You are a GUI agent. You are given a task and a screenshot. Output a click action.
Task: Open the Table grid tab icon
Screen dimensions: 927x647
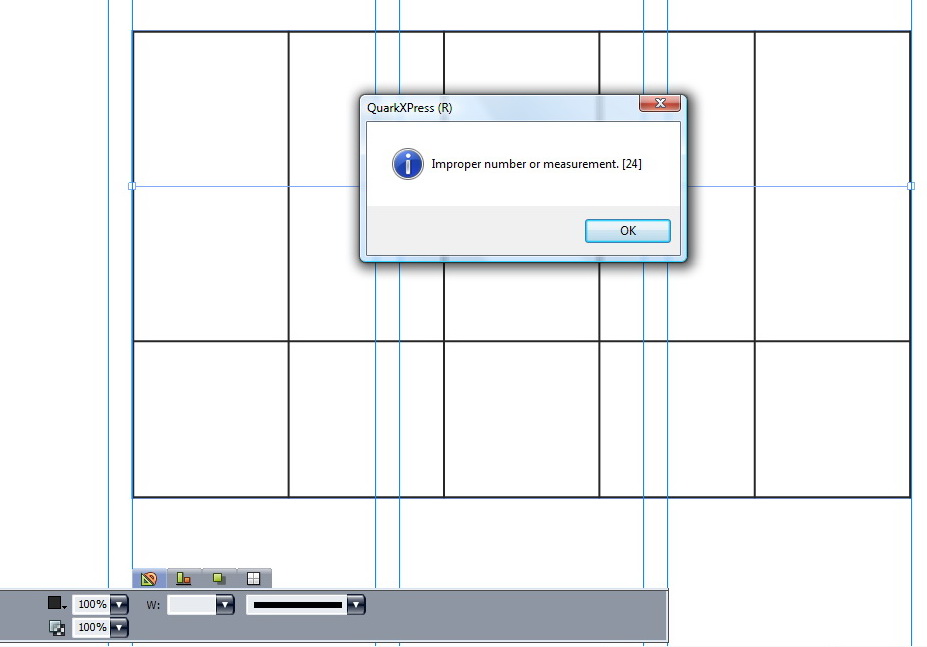click(254, 578)
